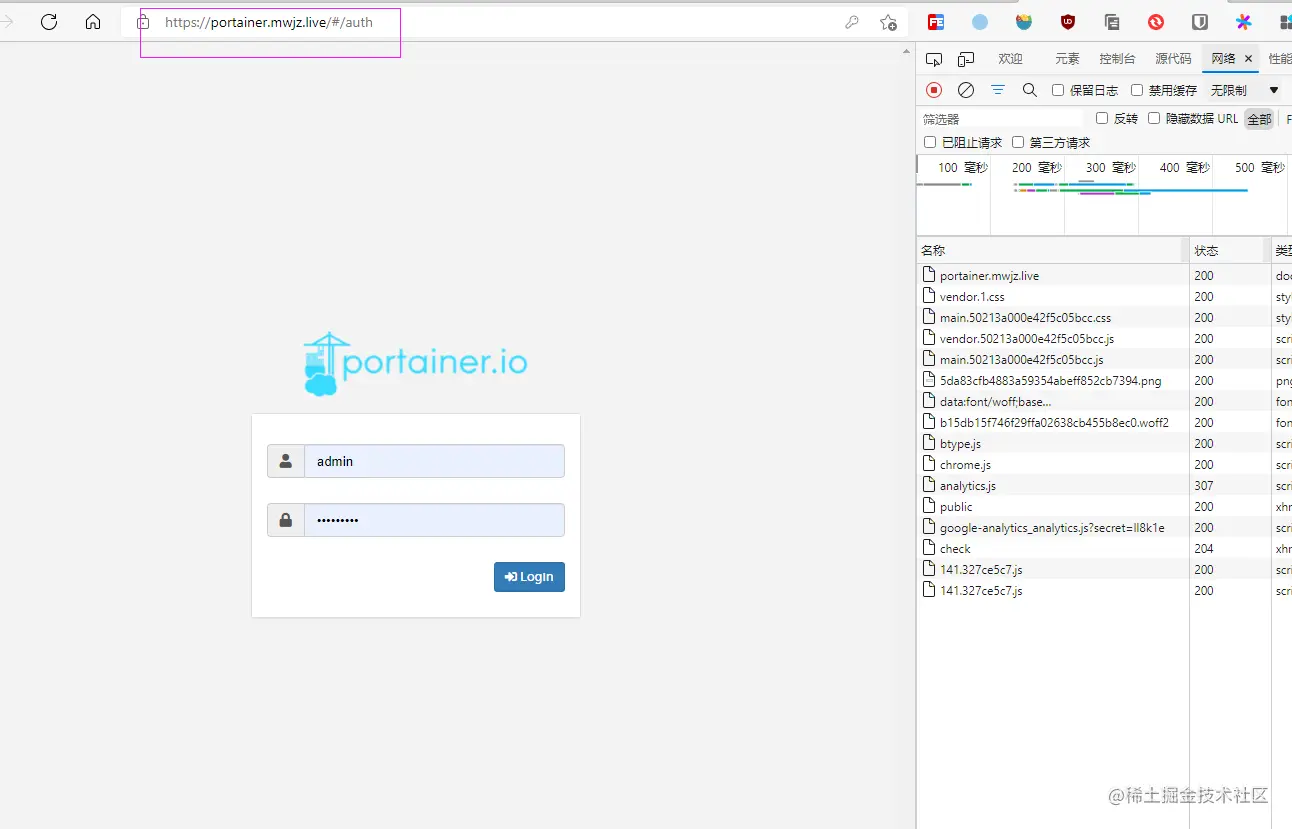Go to the browser home page icon
This screenshot has width=1292, height=829.
pyautogui.click(x=93, y=22)
